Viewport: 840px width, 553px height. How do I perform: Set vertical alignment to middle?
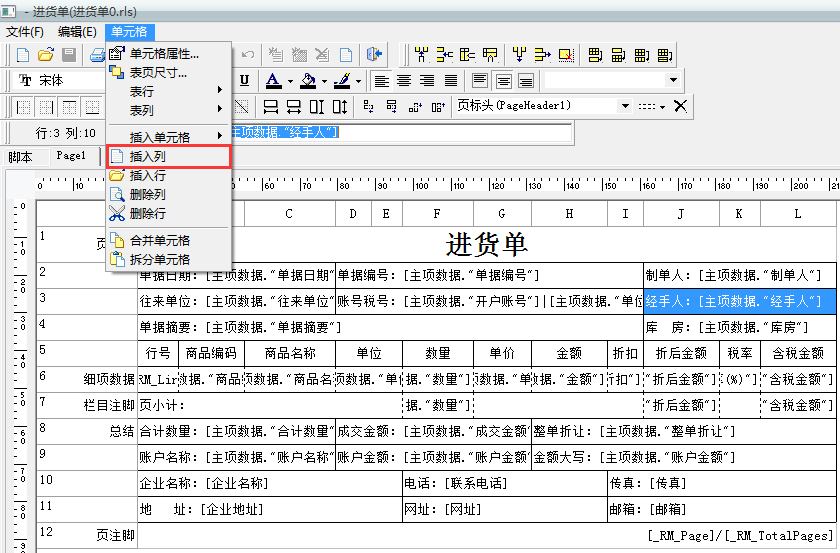(x=503, y=80)
